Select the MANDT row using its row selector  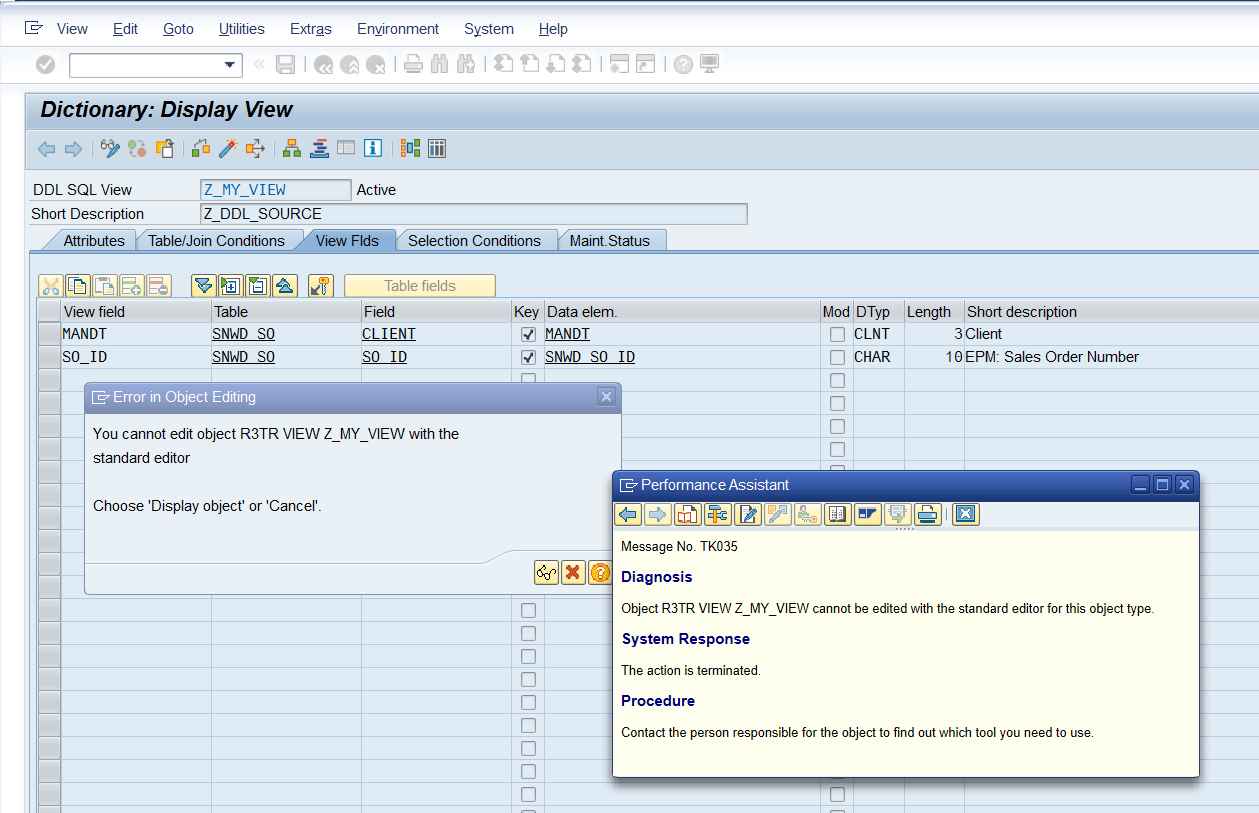[49, 334]
